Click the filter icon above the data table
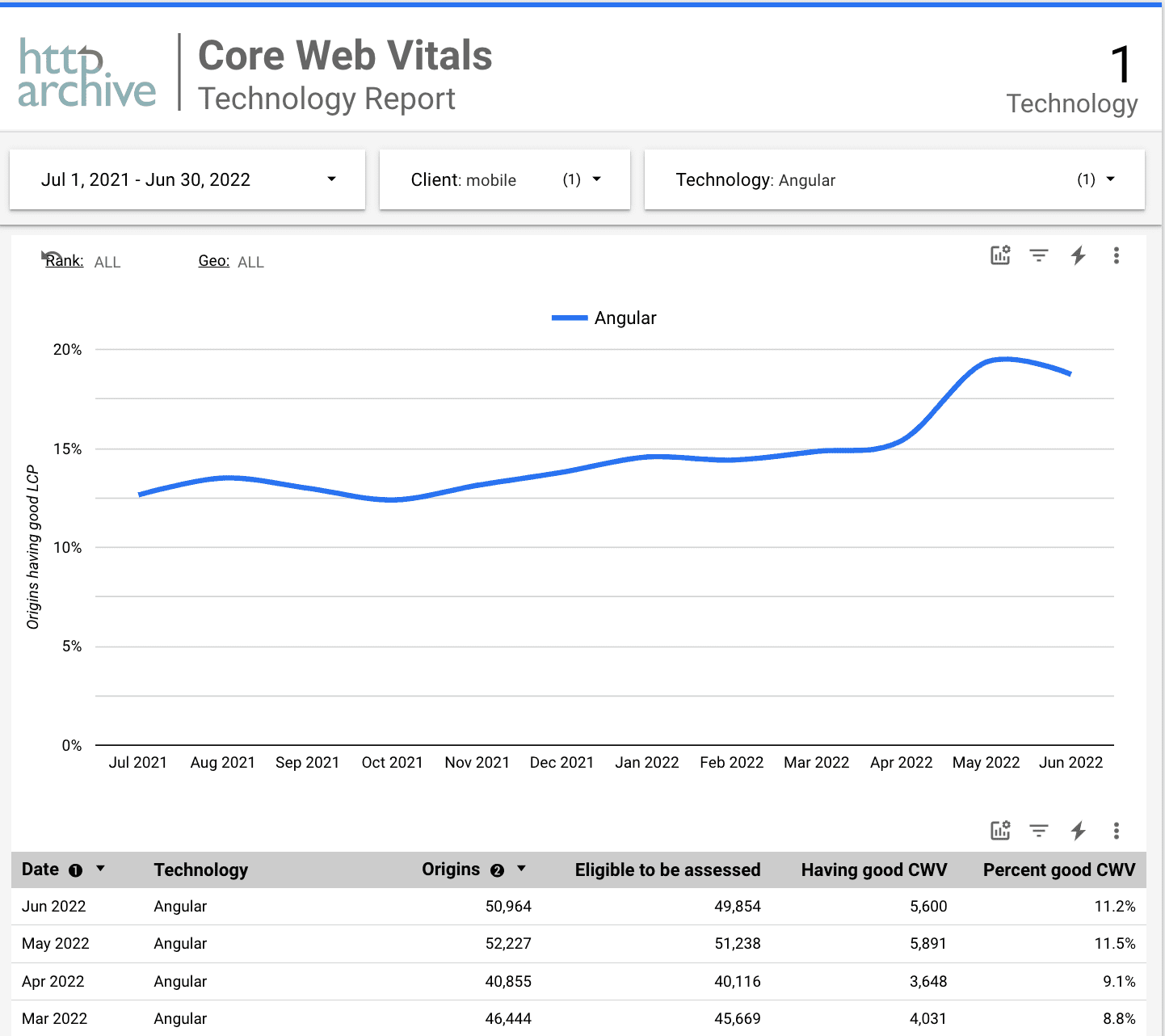The height and width of the screenshot is (1036, 1165). (1038, 830)
